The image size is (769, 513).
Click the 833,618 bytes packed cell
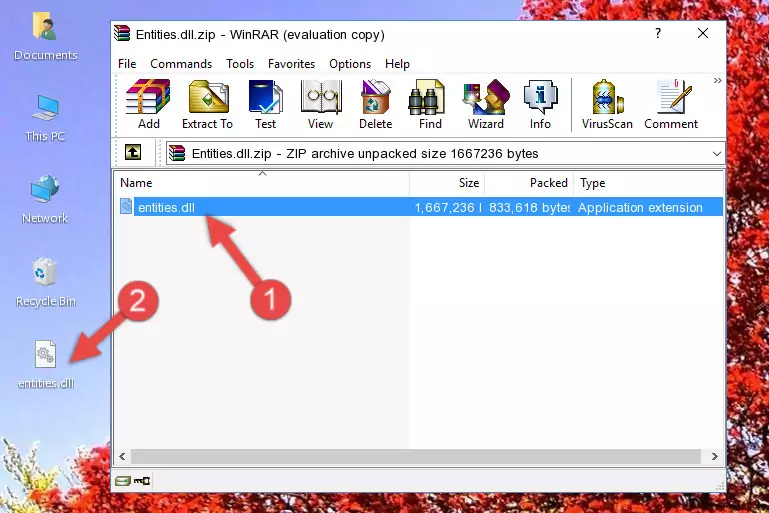[529, 207]
